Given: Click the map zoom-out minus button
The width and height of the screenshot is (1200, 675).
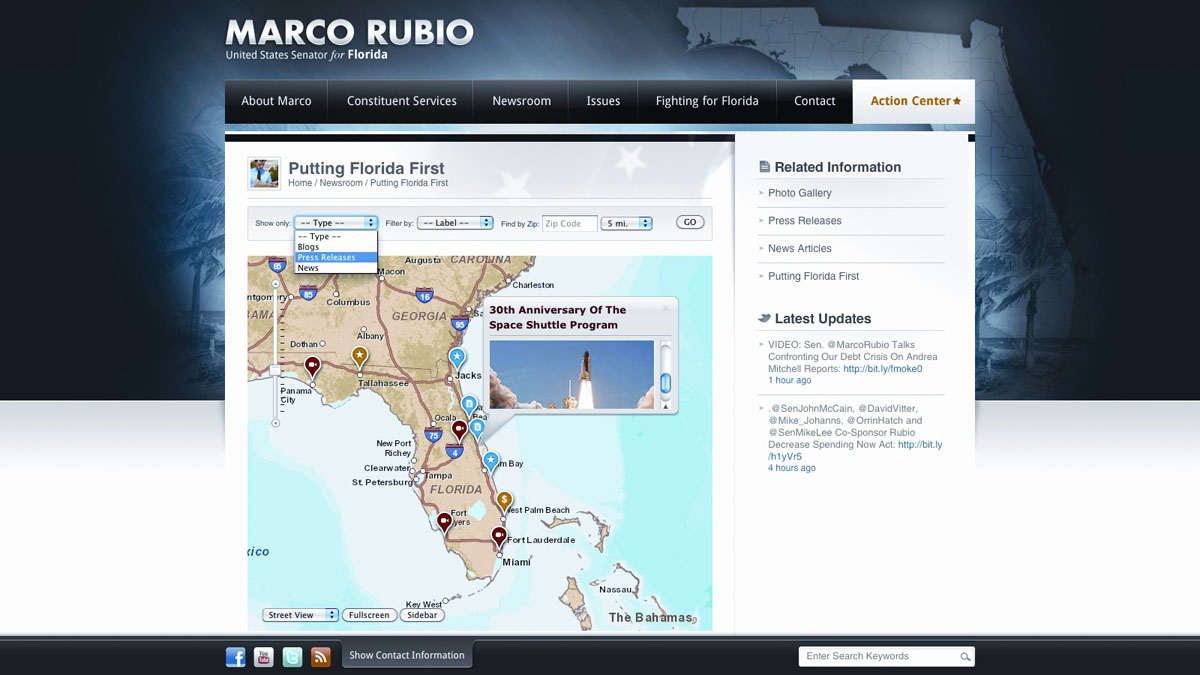Looking at the screenshot, I should point(276,423).
